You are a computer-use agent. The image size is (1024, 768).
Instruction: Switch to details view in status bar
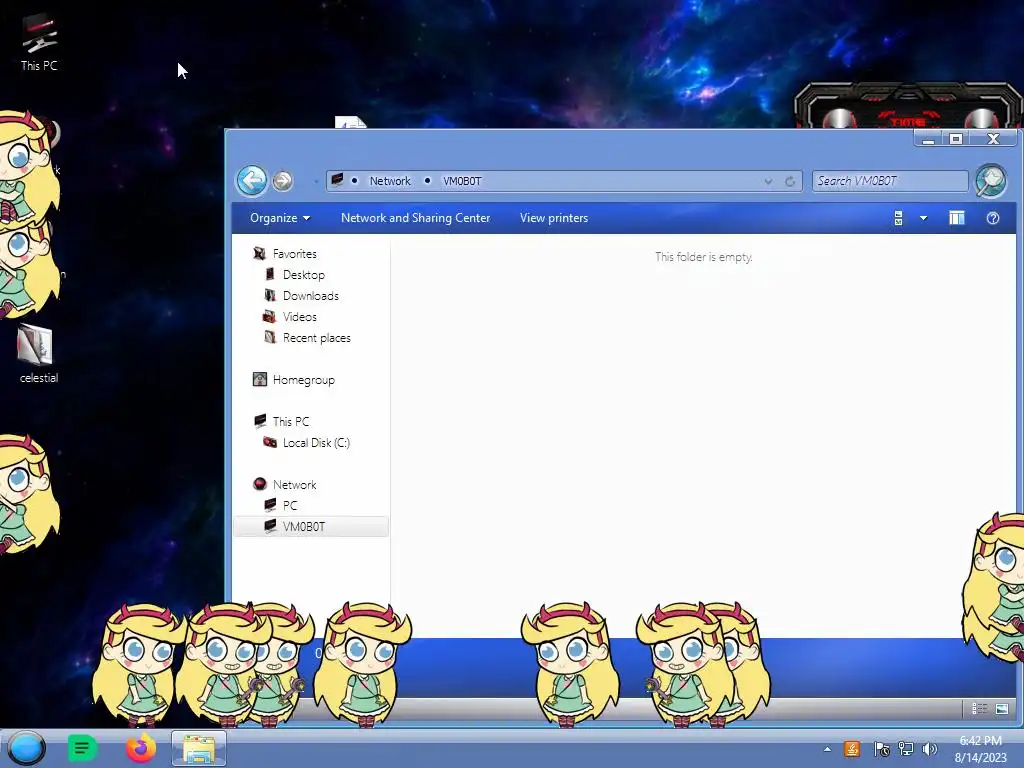979,709
